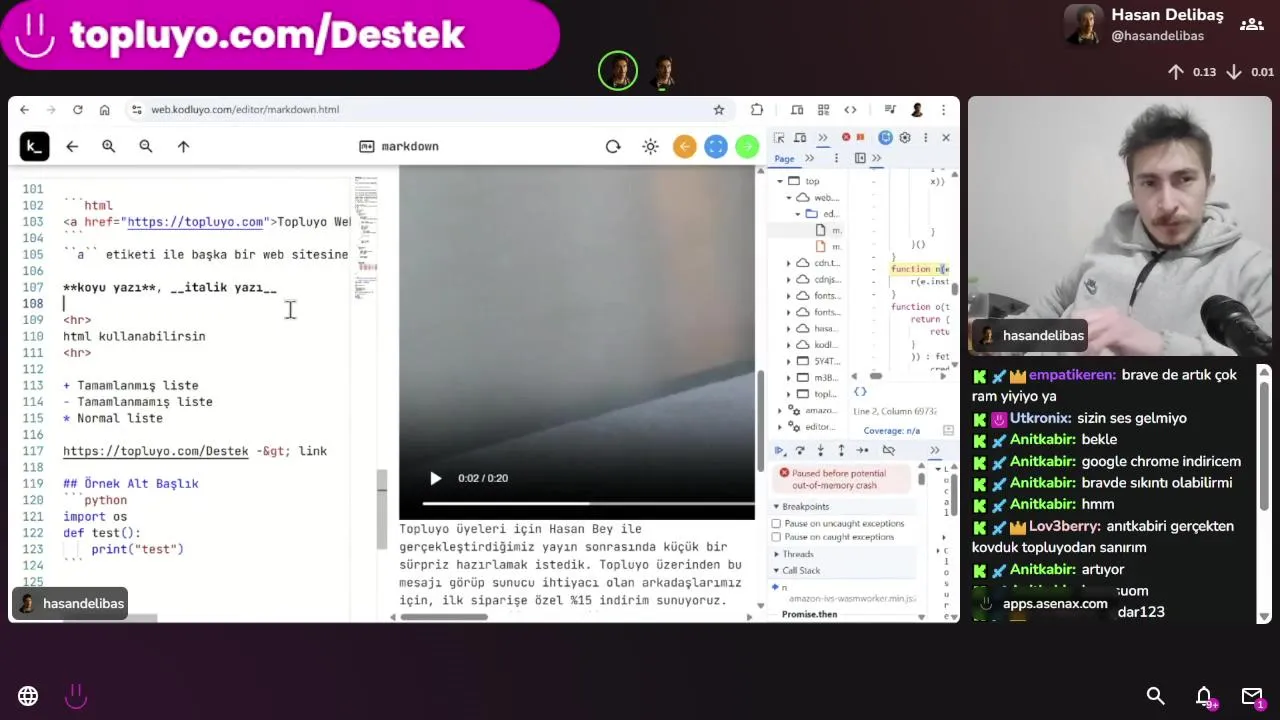
Task: Expand the Threads section
Action: [x=776, y=554]
